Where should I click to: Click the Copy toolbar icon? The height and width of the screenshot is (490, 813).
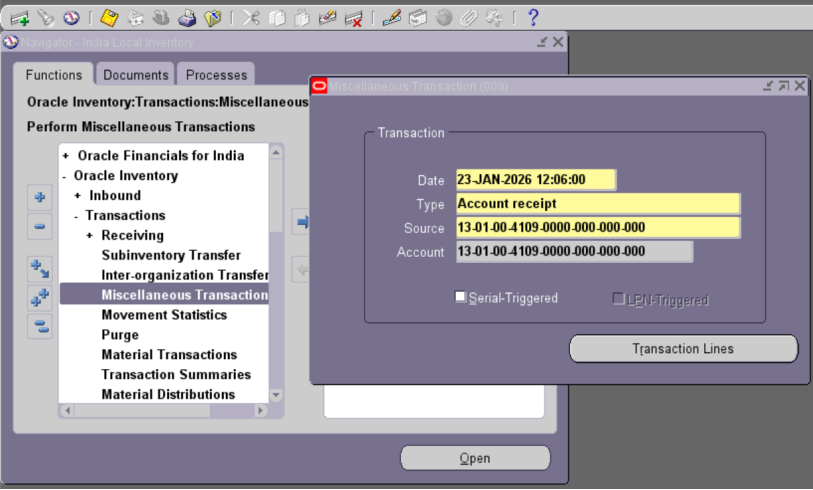277,19
